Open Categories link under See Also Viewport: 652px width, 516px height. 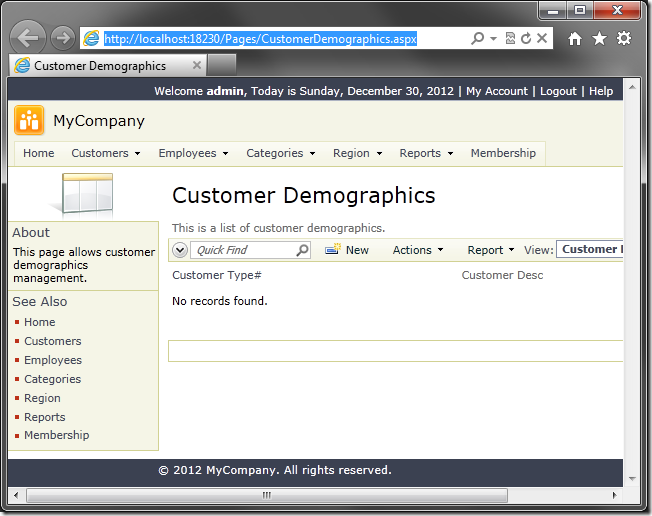point(52,379)
